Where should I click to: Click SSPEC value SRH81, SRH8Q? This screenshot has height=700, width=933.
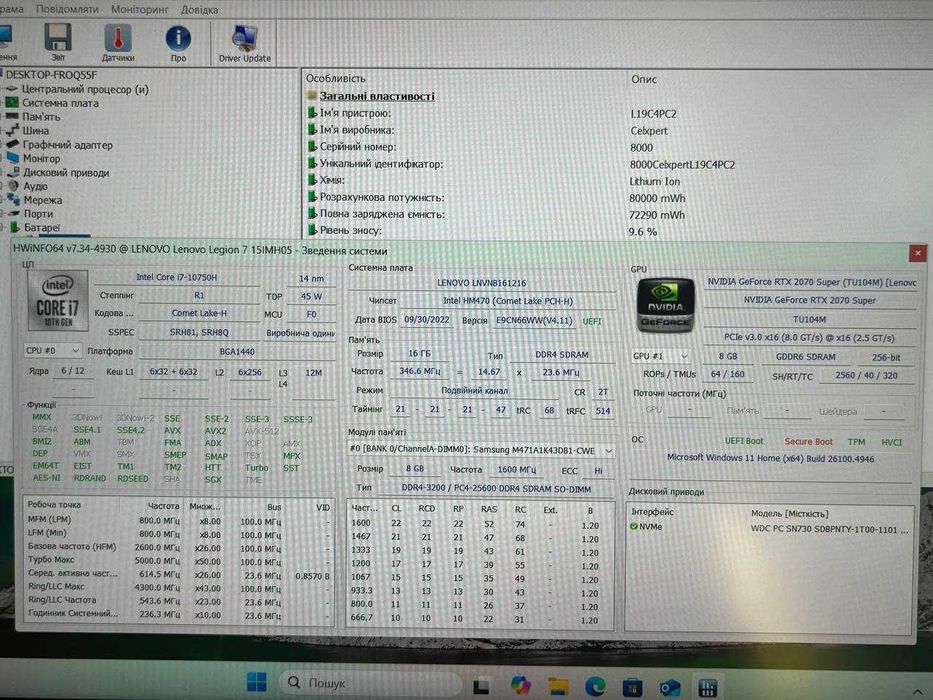pos(199,332)
